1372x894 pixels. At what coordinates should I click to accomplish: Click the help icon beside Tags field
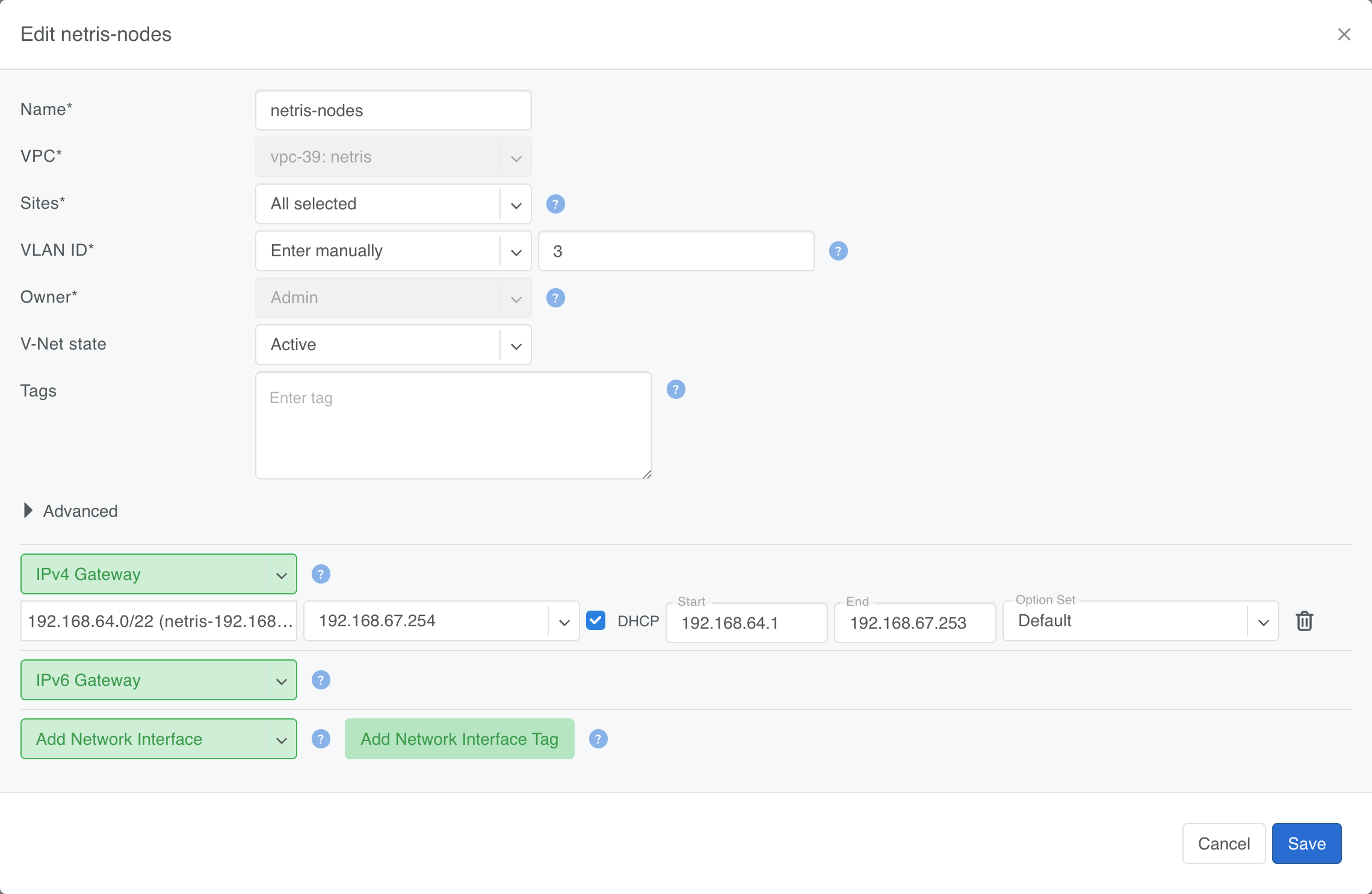point(676,389)
